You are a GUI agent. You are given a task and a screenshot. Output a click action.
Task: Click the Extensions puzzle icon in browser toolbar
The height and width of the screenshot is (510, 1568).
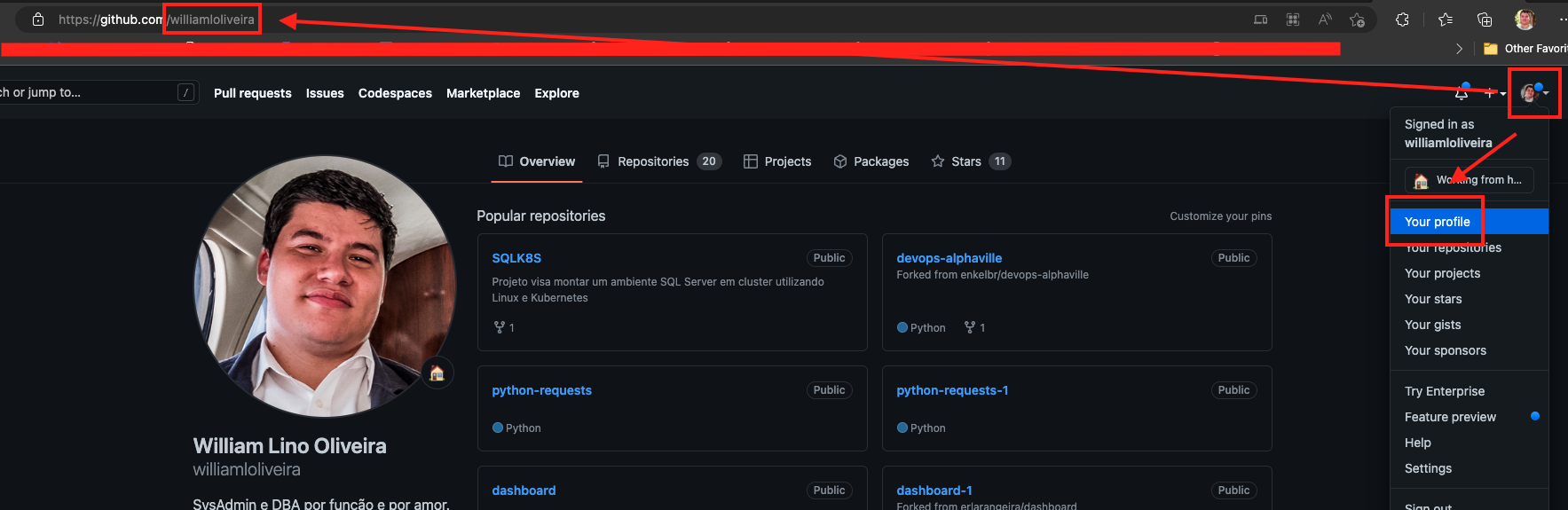1402,20
